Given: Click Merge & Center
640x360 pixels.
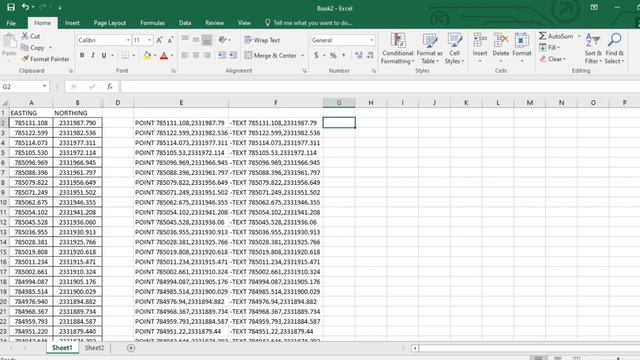Looking at the screenshot, I should pos(271,55).
